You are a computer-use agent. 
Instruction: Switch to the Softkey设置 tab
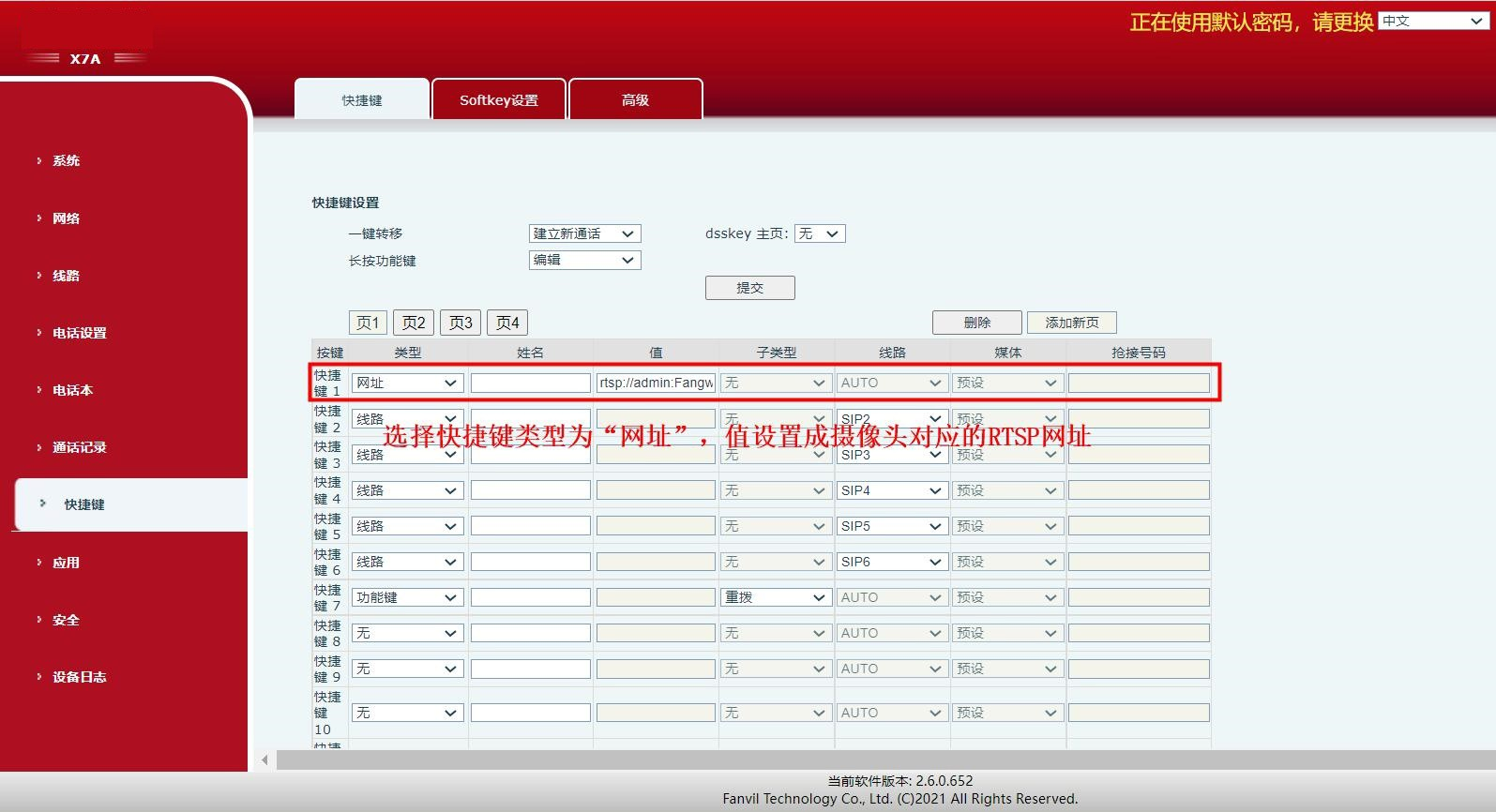[499, 99]
